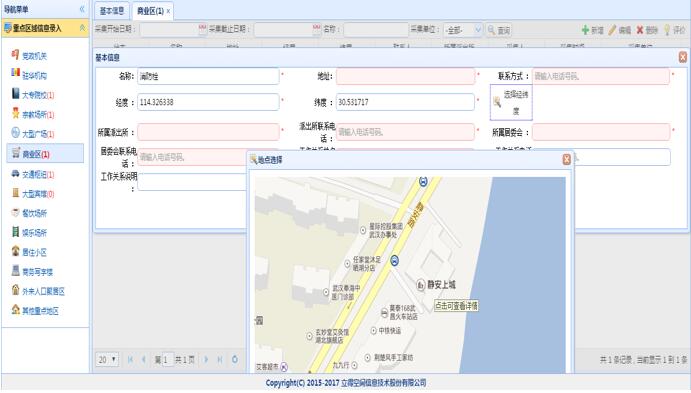Select 大型宾馆(0) icon

click(x=15, y=193)
